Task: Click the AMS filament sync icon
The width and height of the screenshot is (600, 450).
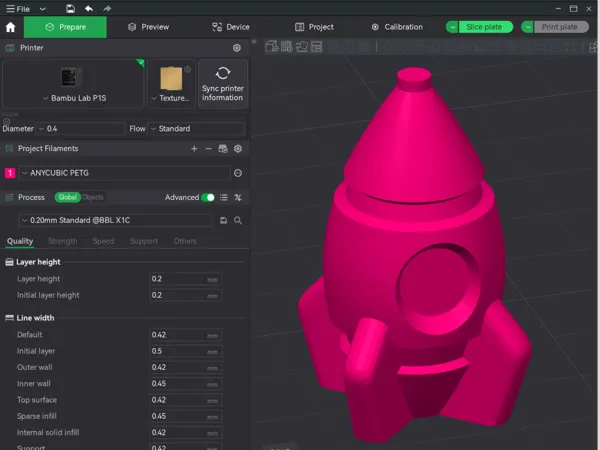Action: [x=223, y=149]
